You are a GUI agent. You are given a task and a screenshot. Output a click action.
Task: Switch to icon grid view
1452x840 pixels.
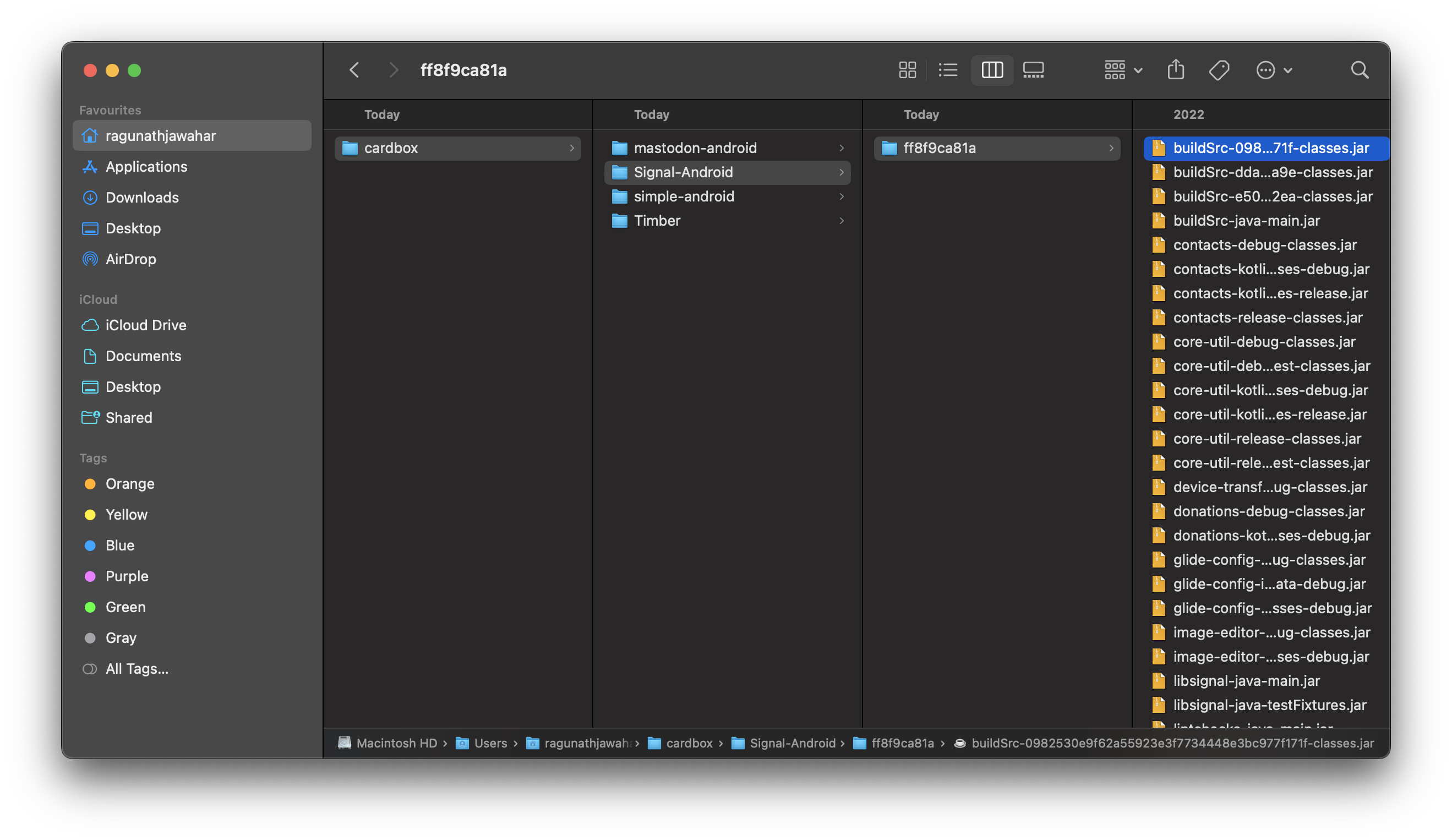907,70
